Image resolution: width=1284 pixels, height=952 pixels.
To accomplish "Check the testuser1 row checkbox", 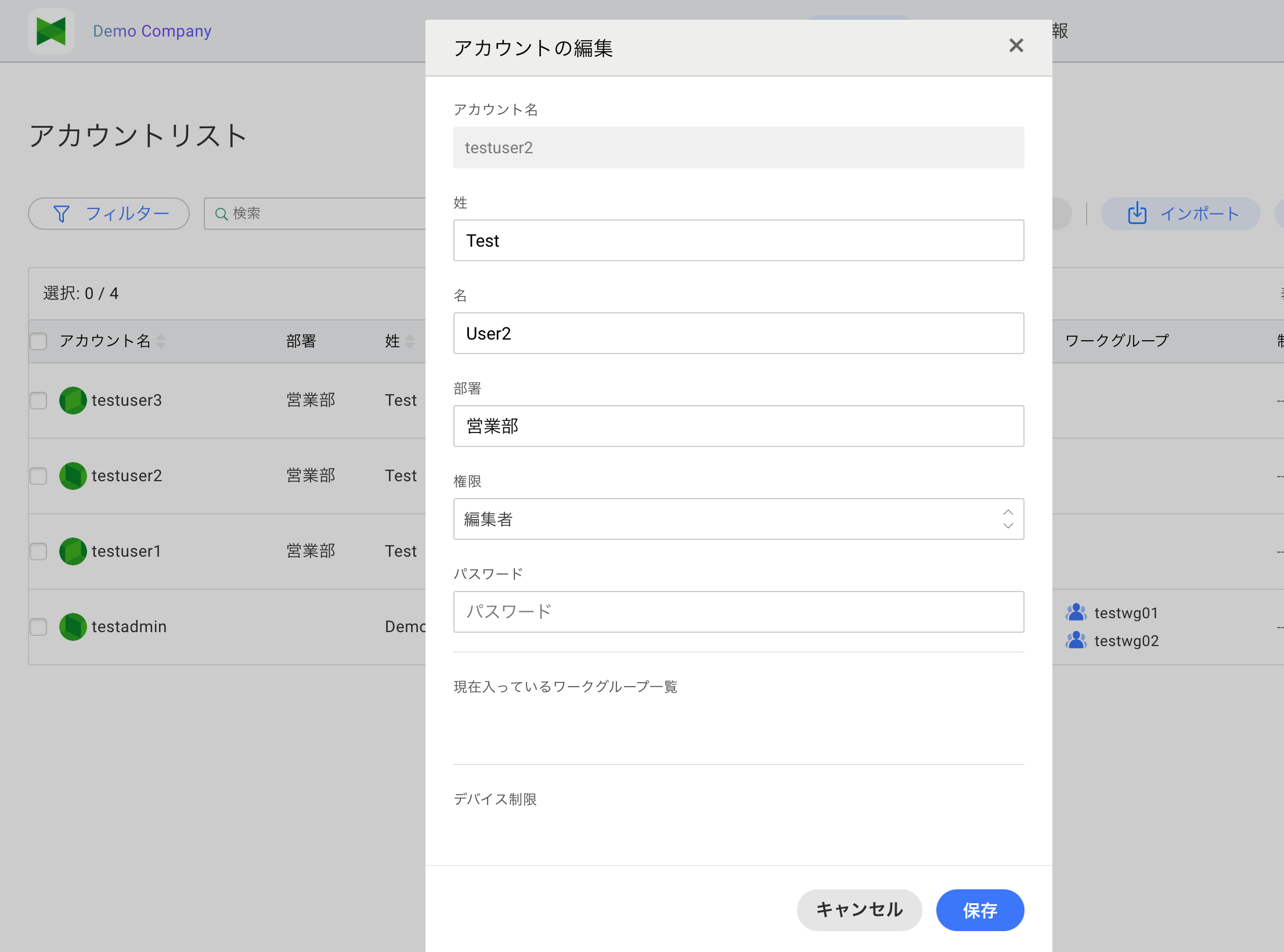I will point(38,551).
